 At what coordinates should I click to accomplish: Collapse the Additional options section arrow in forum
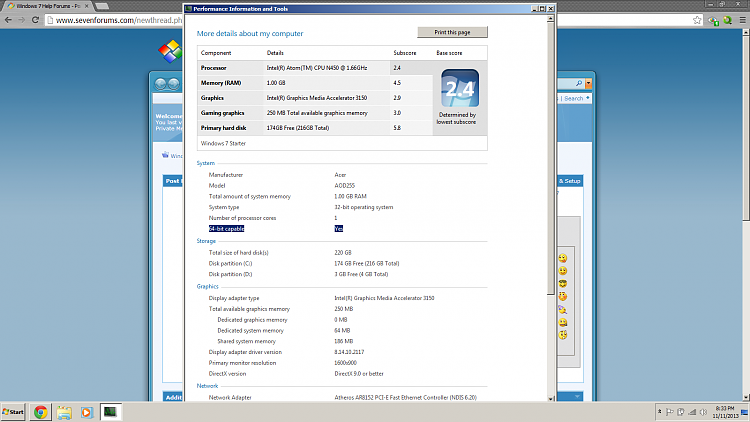(x=577, y=397)
